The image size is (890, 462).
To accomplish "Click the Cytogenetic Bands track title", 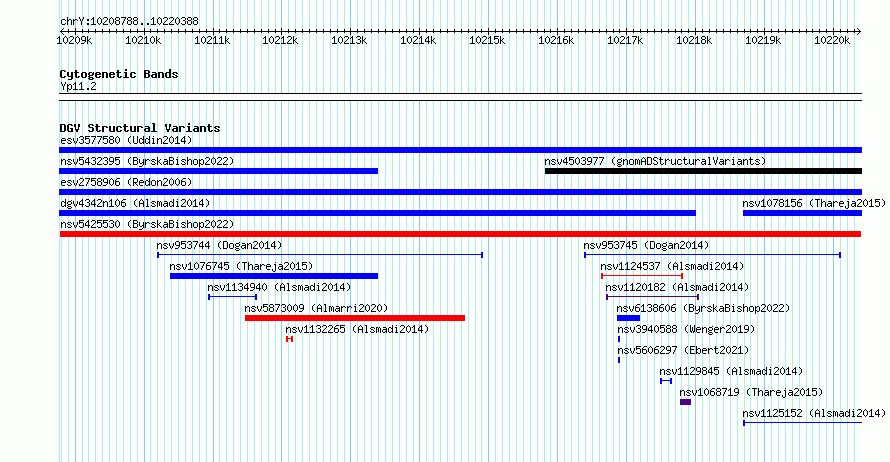I will 119,74.
